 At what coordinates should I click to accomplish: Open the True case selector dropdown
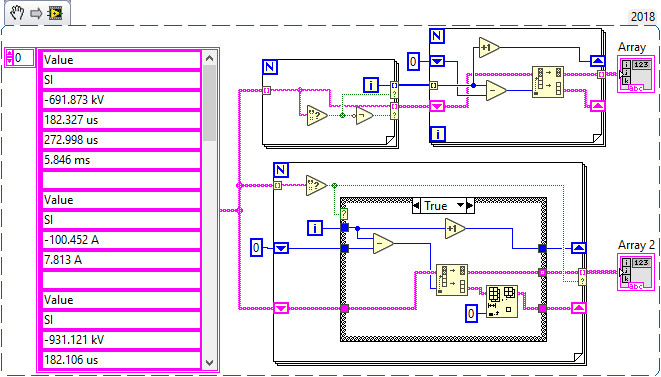[x=460, y=206]
